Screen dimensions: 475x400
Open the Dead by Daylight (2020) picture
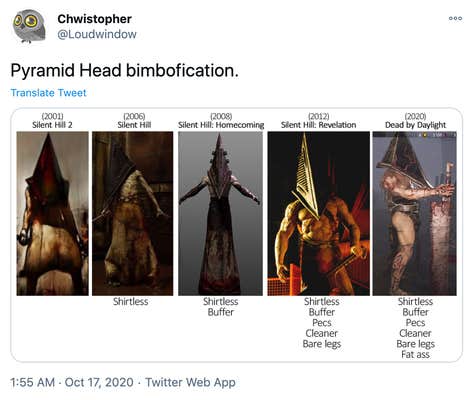point(415,213)
